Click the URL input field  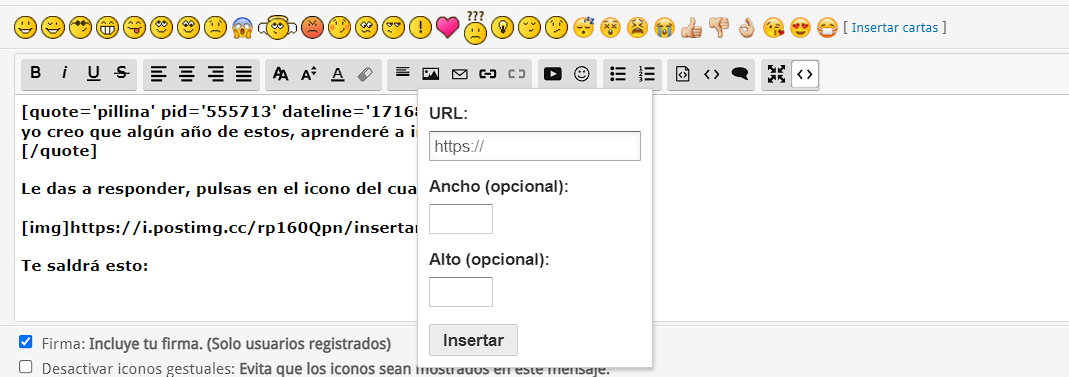pos(534,146)
